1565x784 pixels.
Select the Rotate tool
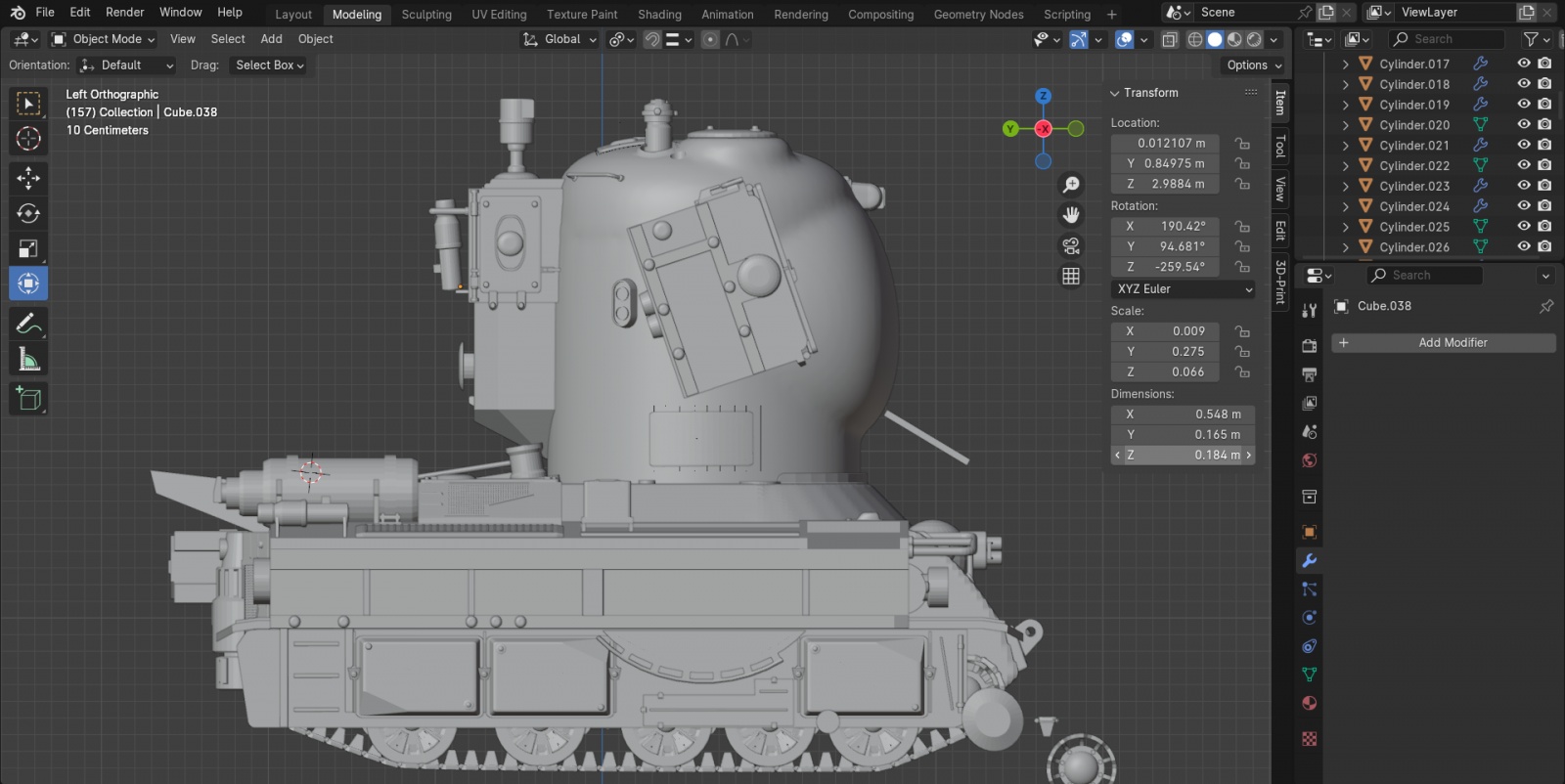(28, 213)
